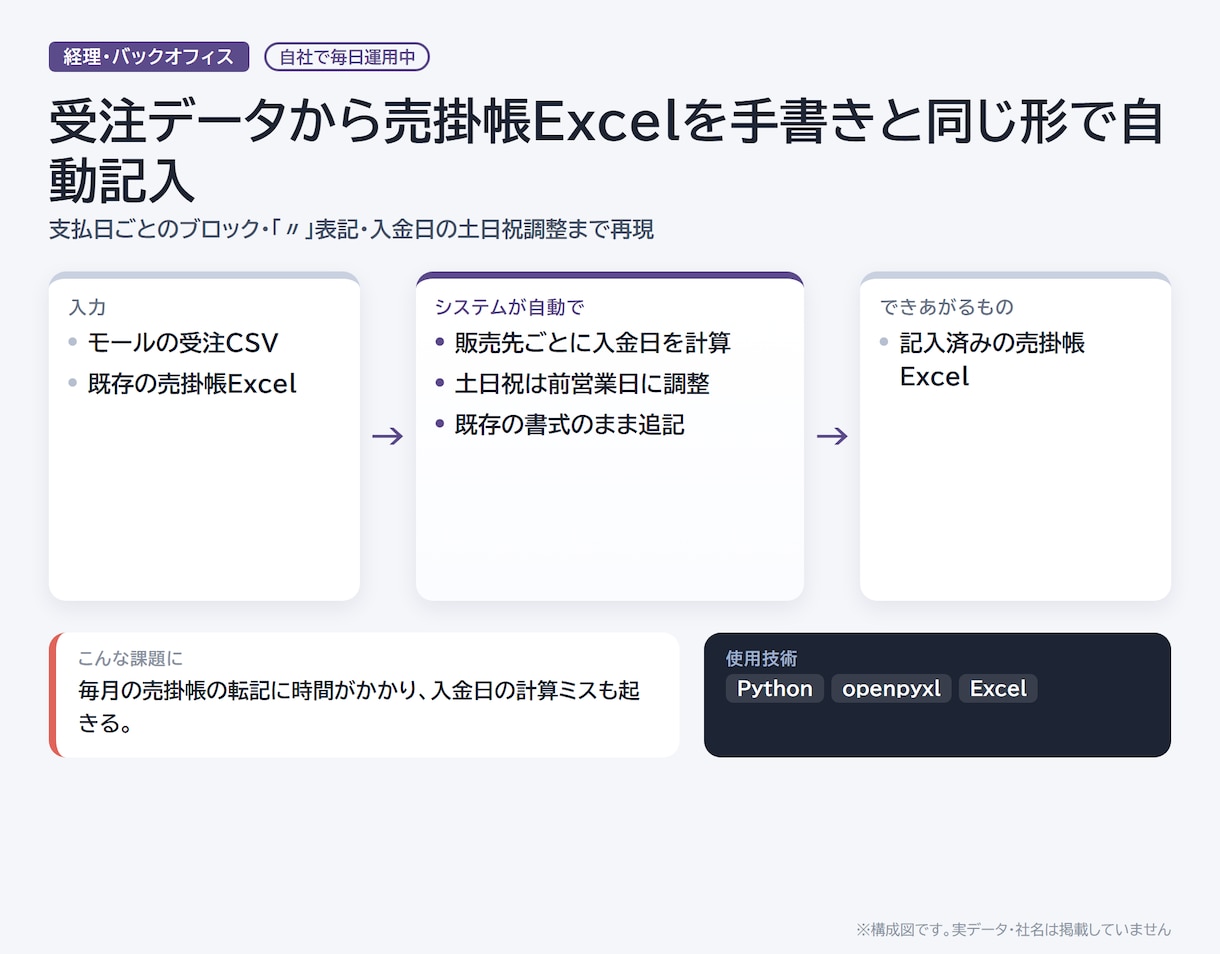Click the こんな課題に label
Viewport: 1220px width, 954px height.
(x=131, y=659)
